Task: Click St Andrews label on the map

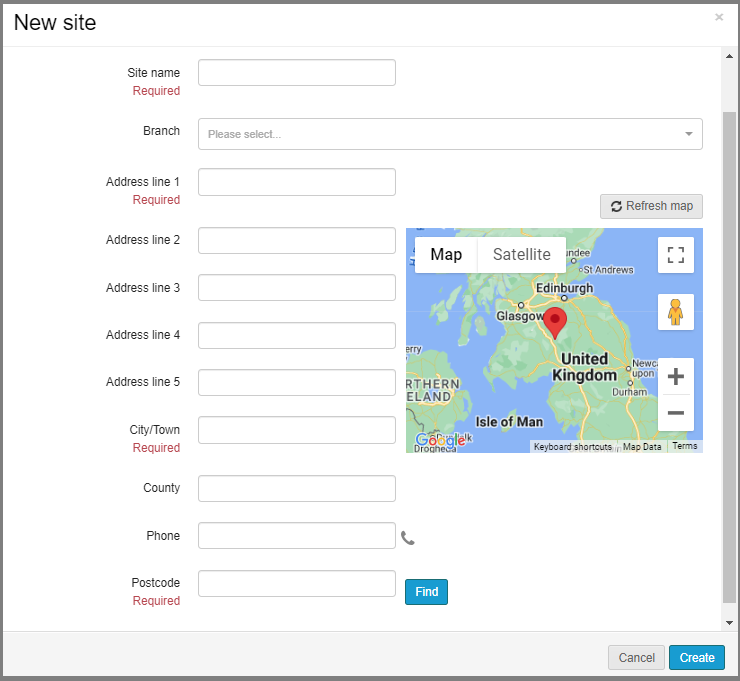Action: 608,270
